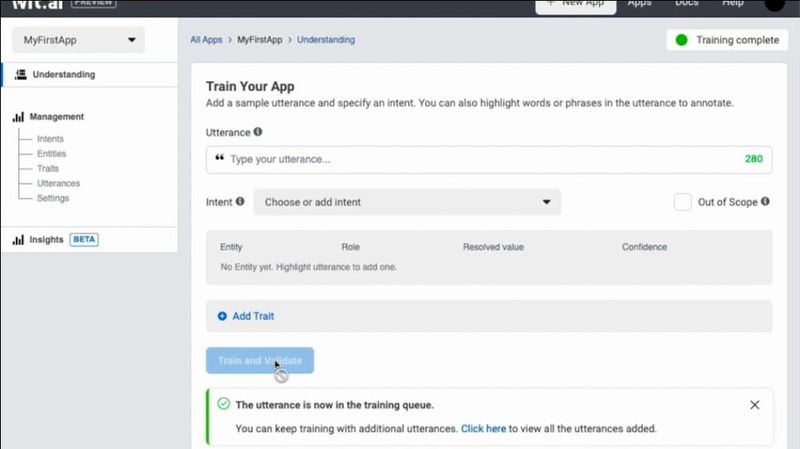Follow the Click here link to utterances
The width and height of the screenshot is (800, 449).
pos(483,429)
